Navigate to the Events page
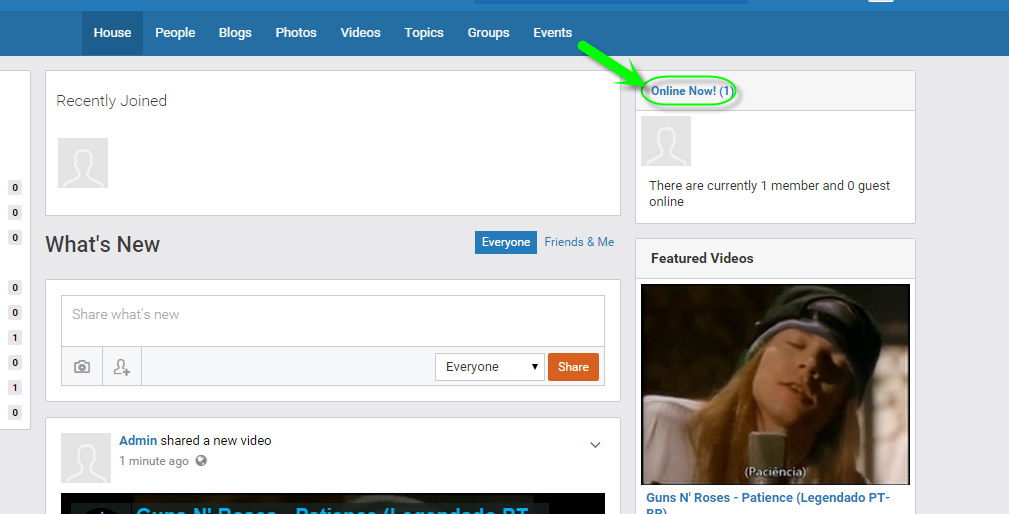Screen dimensions: 1009x514 552,33
